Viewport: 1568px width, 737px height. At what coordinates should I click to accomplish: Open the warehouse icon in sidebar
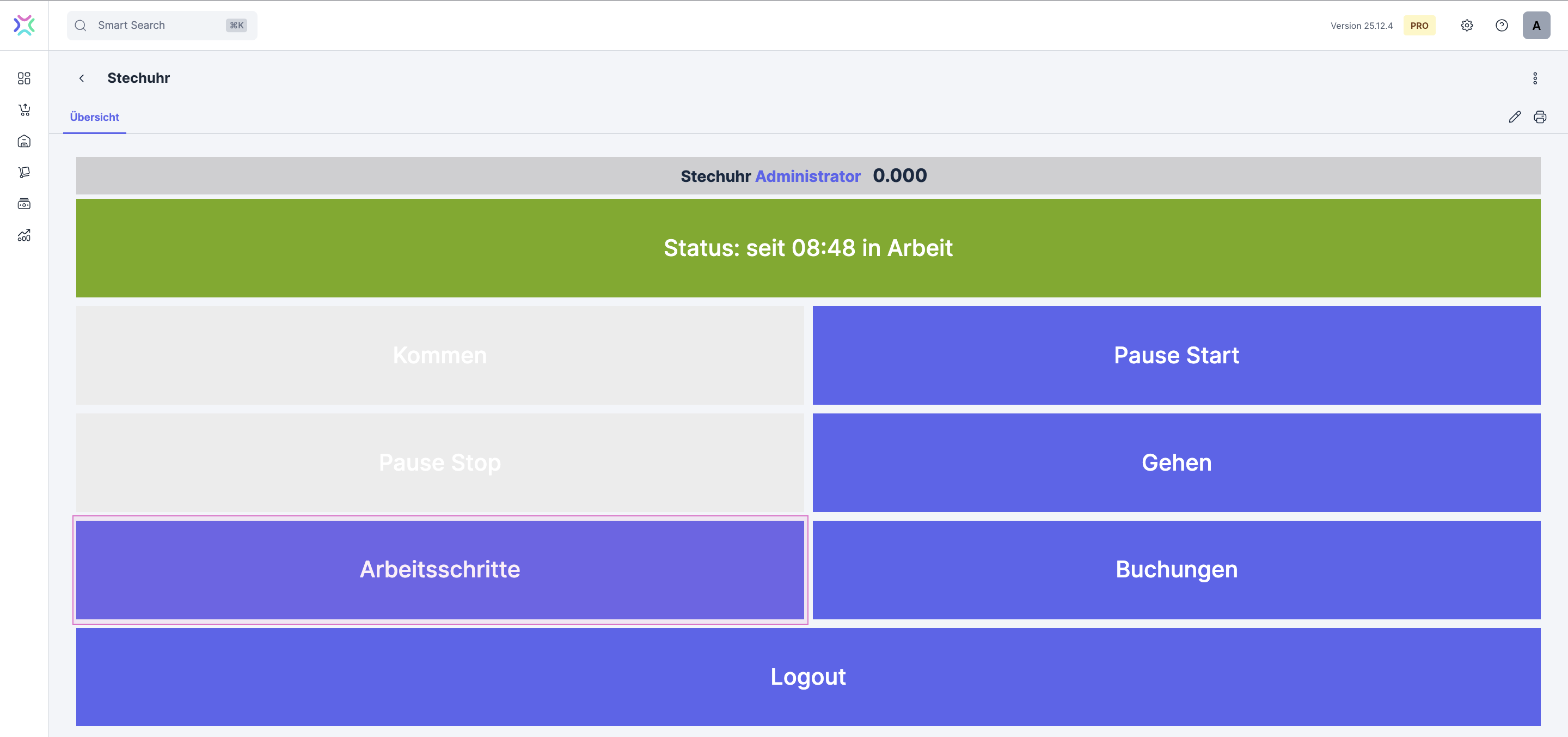coord(24,141)
